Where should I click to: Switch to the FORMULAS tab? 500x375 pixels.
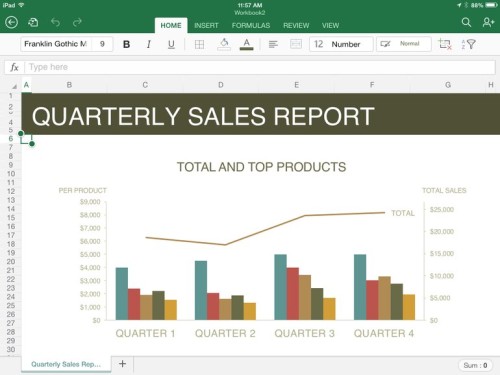click(x=251, y=26)
